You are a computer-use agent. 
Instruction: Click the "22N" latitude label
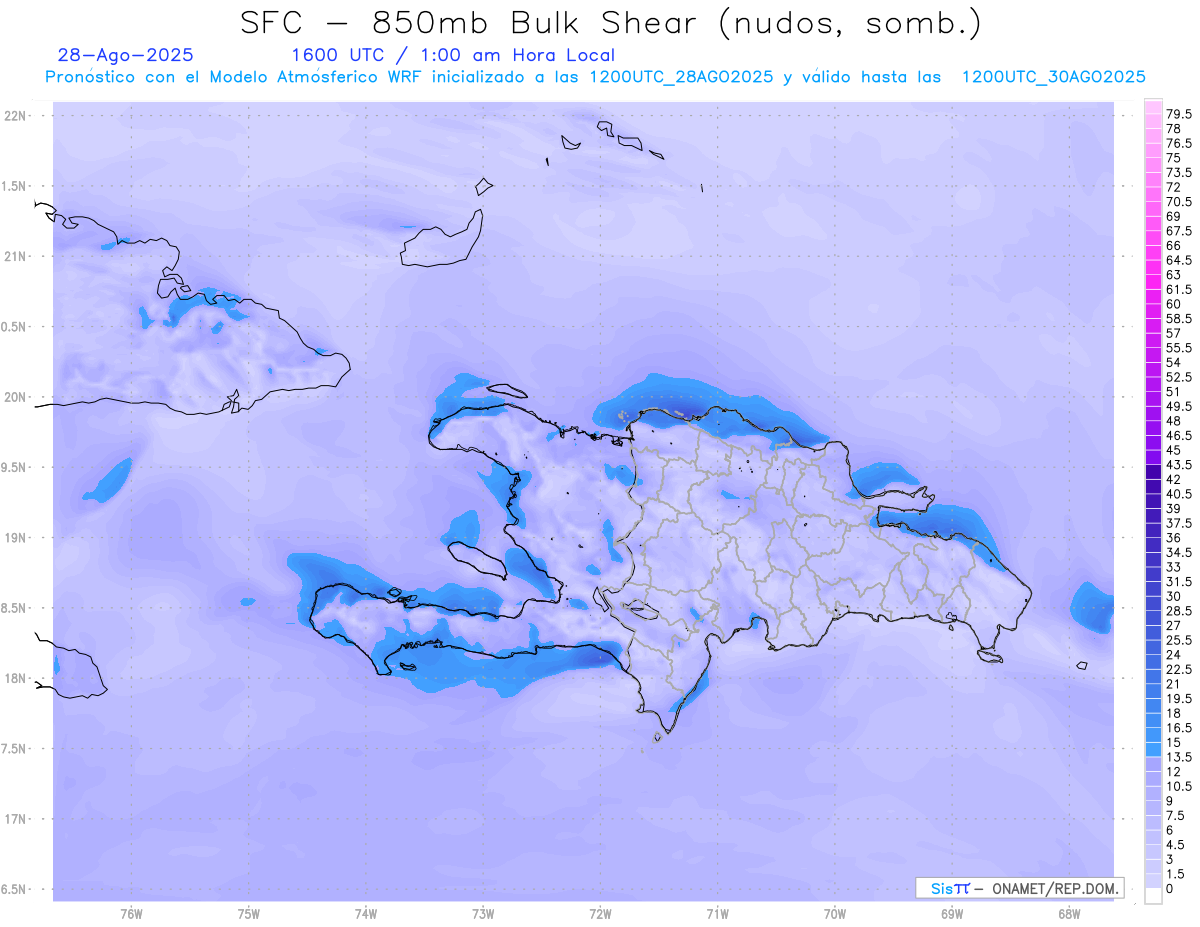click(15, 116)
